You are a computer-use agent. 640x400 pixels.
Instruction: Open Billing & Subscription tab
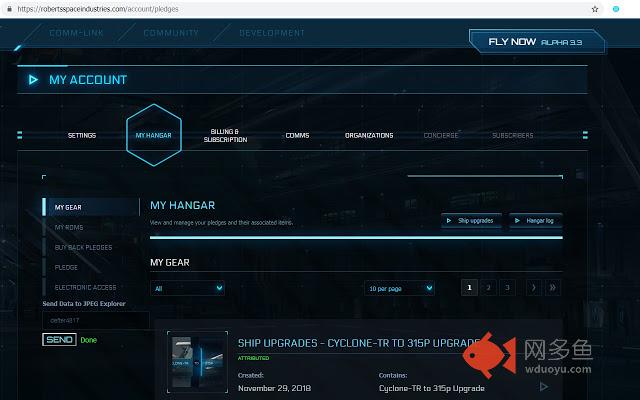[x=225, y=136]
